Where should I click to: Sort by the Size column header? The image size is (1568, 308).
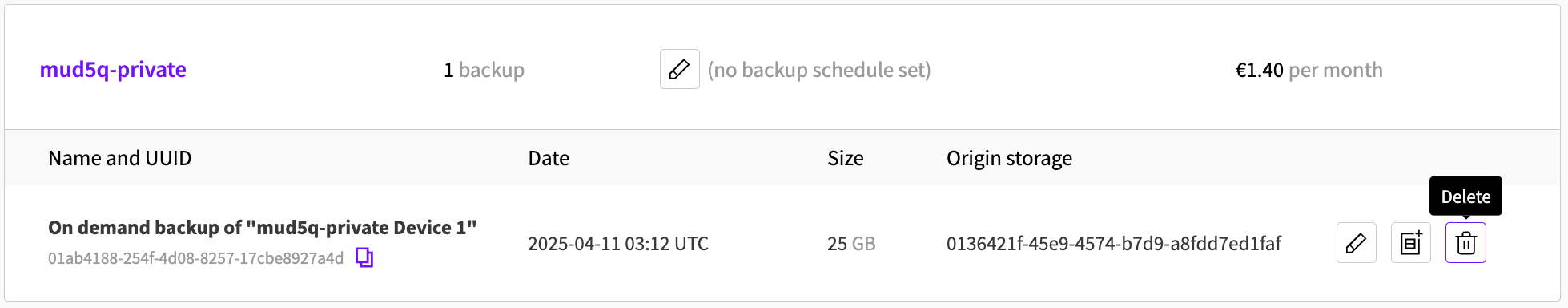846,158
